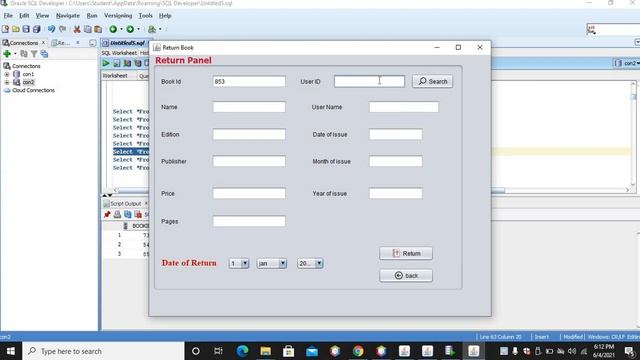Screen dimensions: 640x360
Task: Select Cloud Connections in the tree
Action: click(x=33, y=90)
